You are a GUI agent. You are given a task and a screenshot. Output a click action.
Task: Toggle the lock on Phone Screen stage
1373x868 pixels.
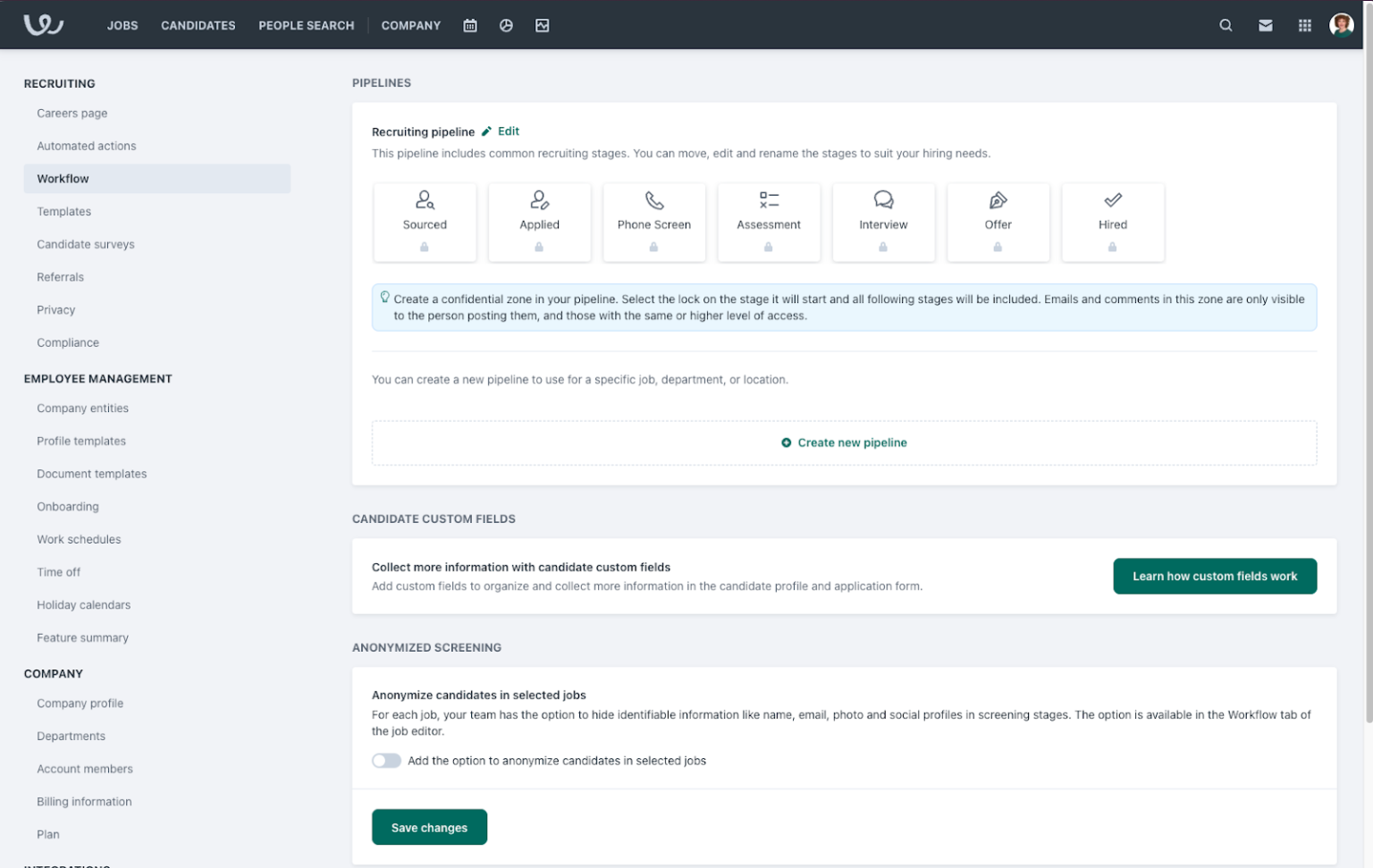(x=653, y=248)
